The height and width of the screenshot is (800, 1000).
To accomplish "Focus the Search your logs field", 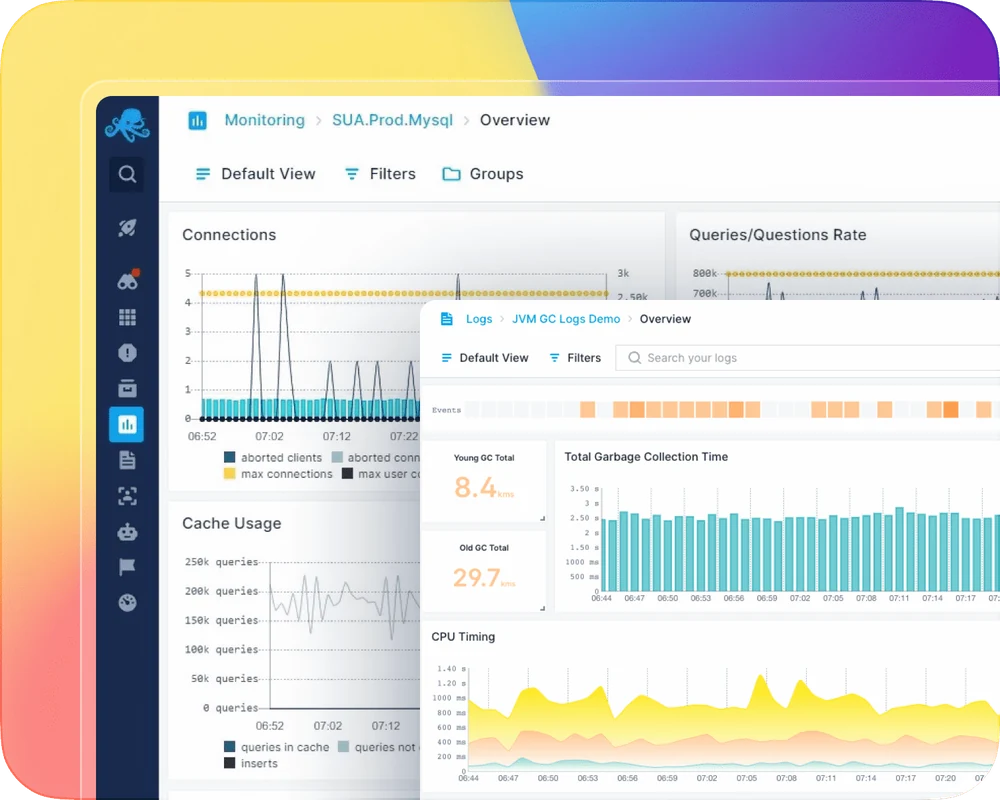I will [x=807, y=358].
